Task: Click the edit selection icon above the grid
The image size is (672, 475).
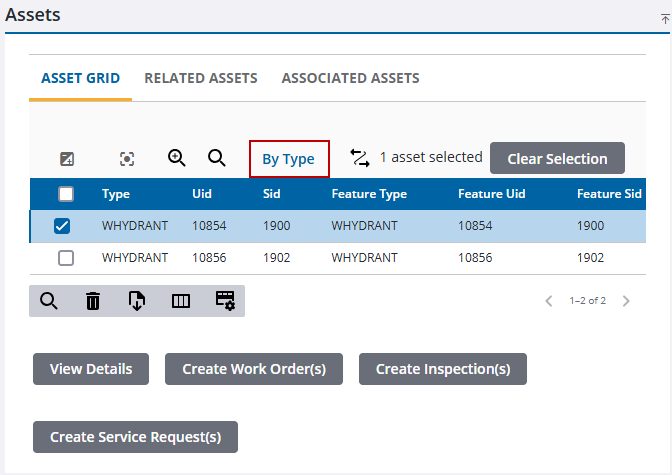Action: (67, 159)
